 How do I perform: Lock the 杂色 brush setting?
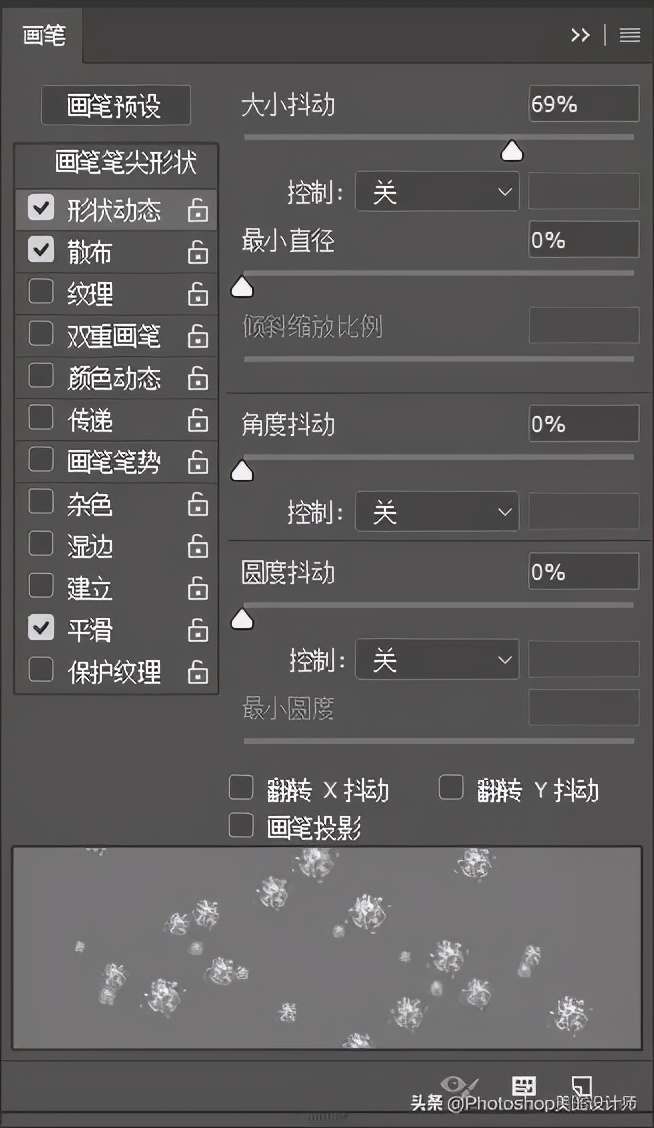198,503
